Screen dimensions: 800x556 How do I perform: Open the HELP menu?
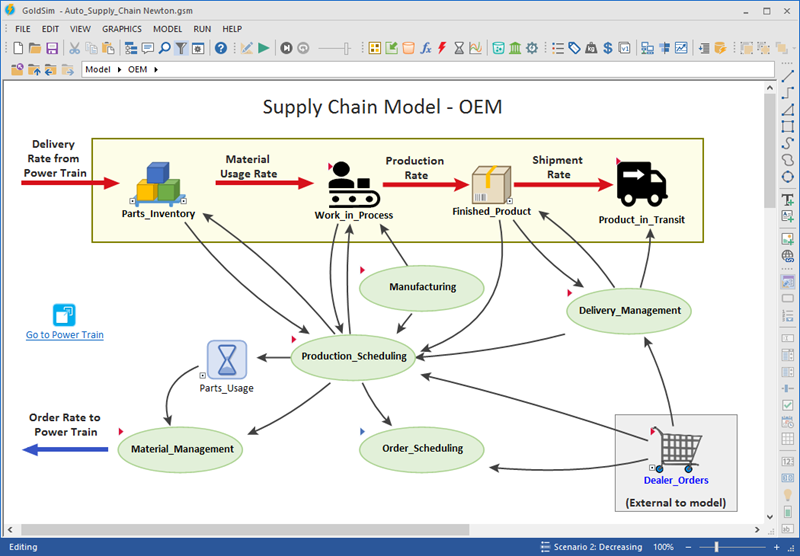232,29
